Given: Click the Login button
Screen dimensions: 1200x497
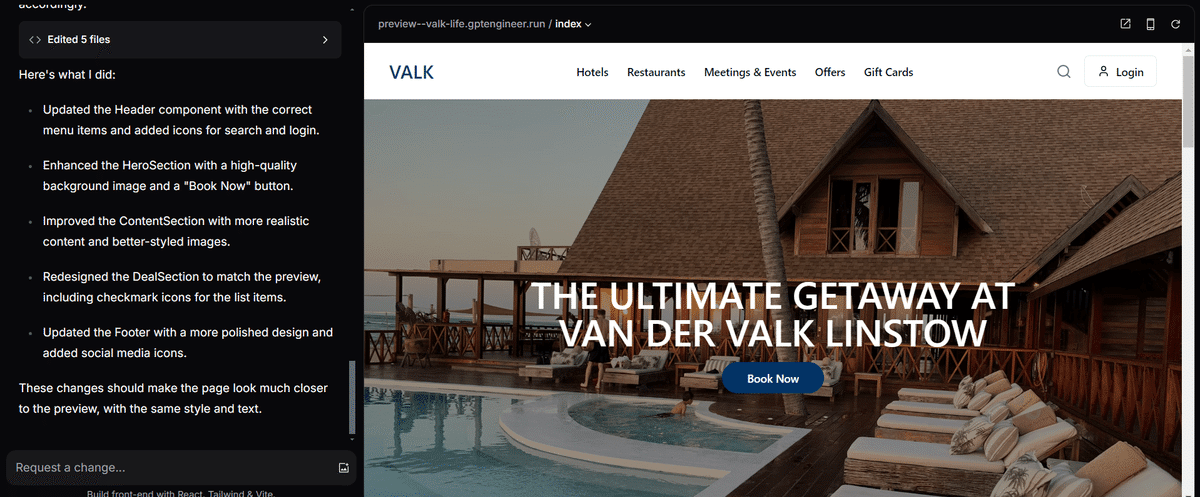Looking at the screenshot, I should pos(1120,72).
